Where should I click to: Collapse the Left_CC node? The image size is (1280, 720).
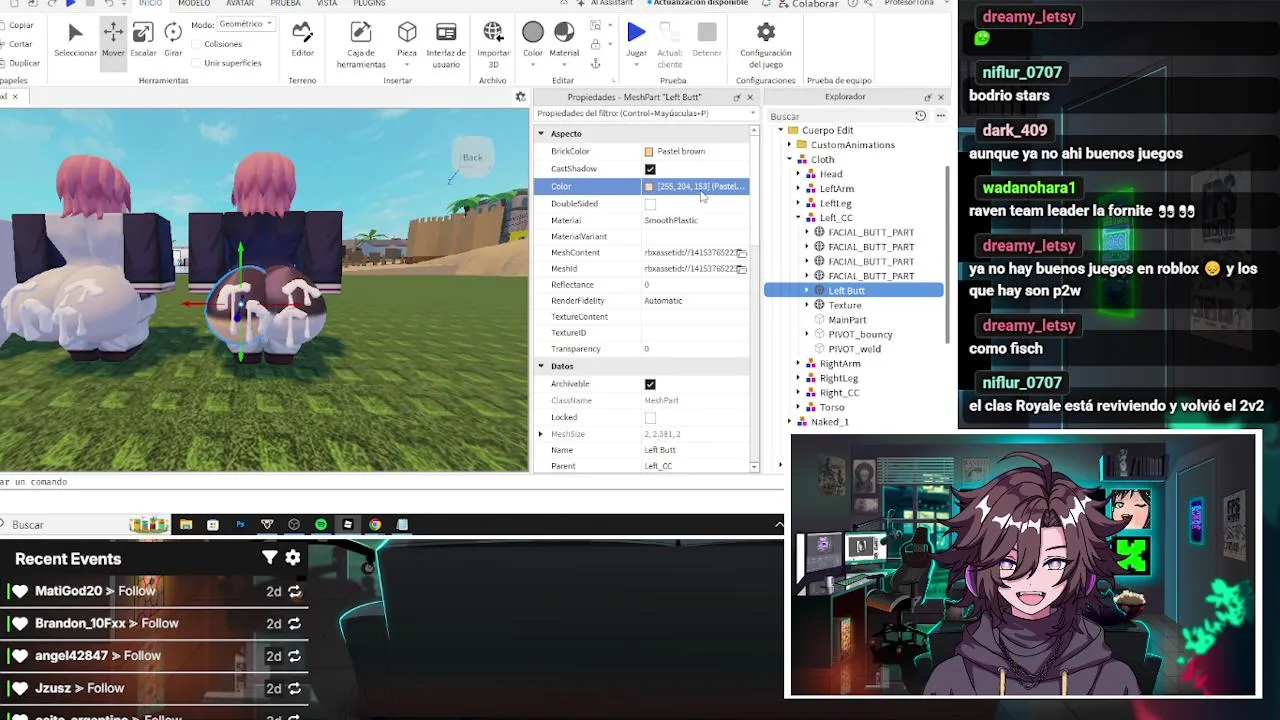point(798,217)
